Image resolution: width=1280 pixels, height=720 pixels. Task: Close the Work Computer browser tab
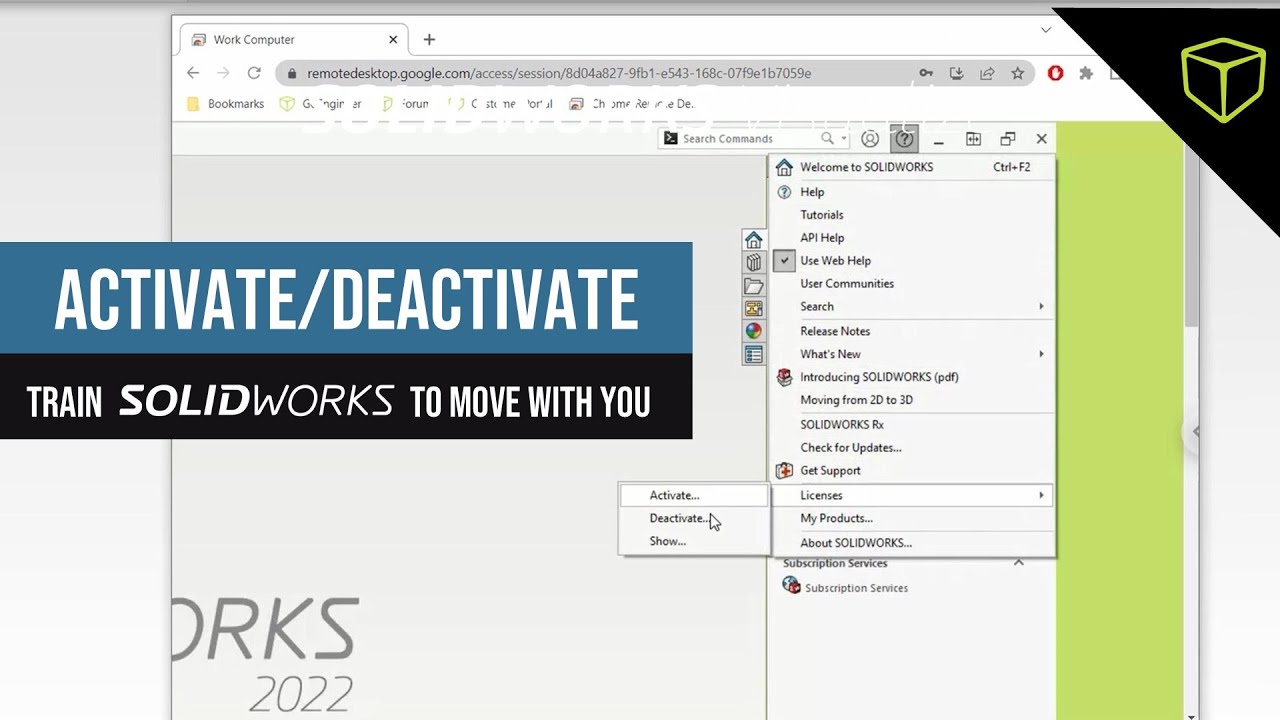point(393,40)
